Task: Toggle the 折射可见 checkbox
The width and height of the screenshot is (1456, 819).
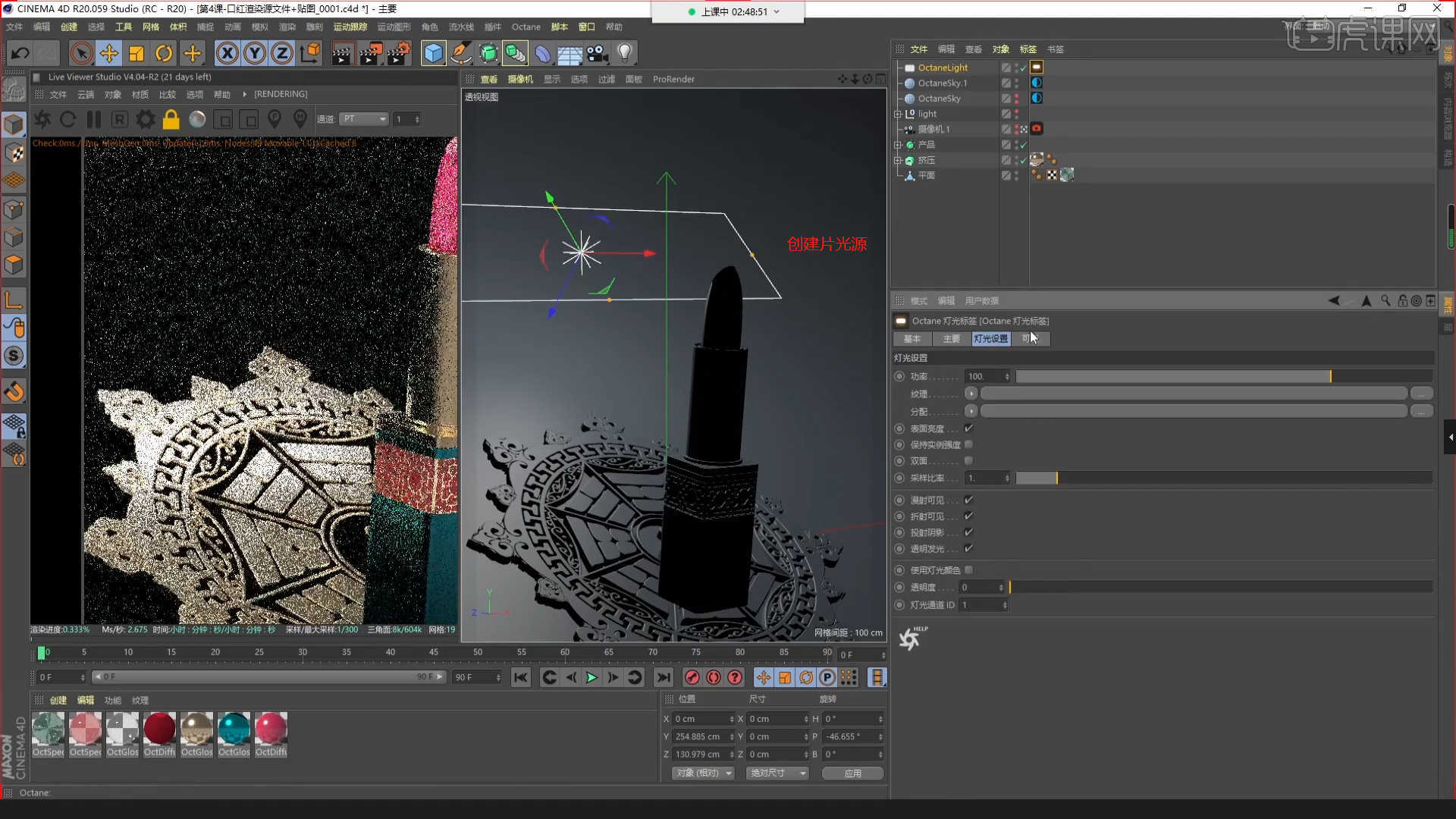Action: [968, 516]
